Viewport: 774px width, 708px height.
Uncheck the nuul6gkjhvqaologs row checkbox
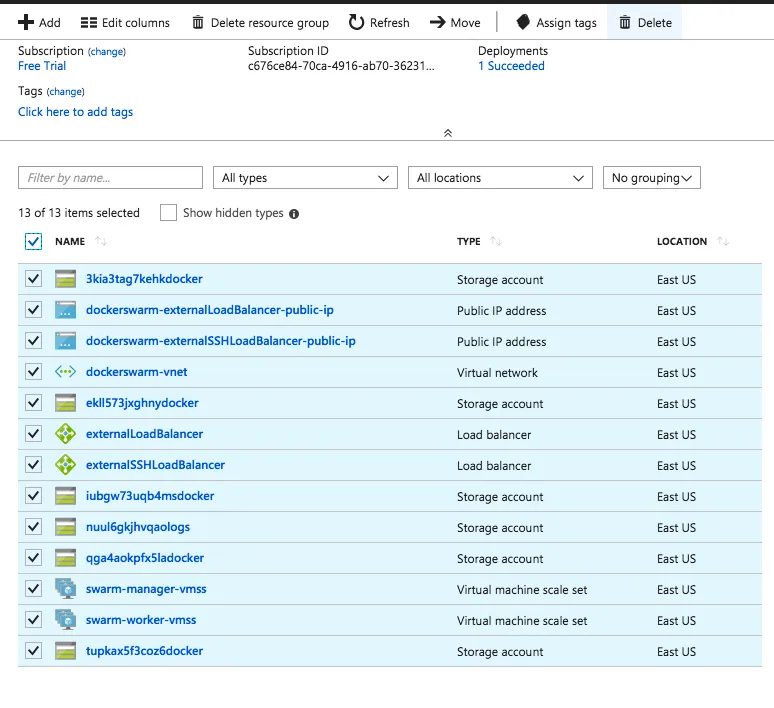point(33,527)
